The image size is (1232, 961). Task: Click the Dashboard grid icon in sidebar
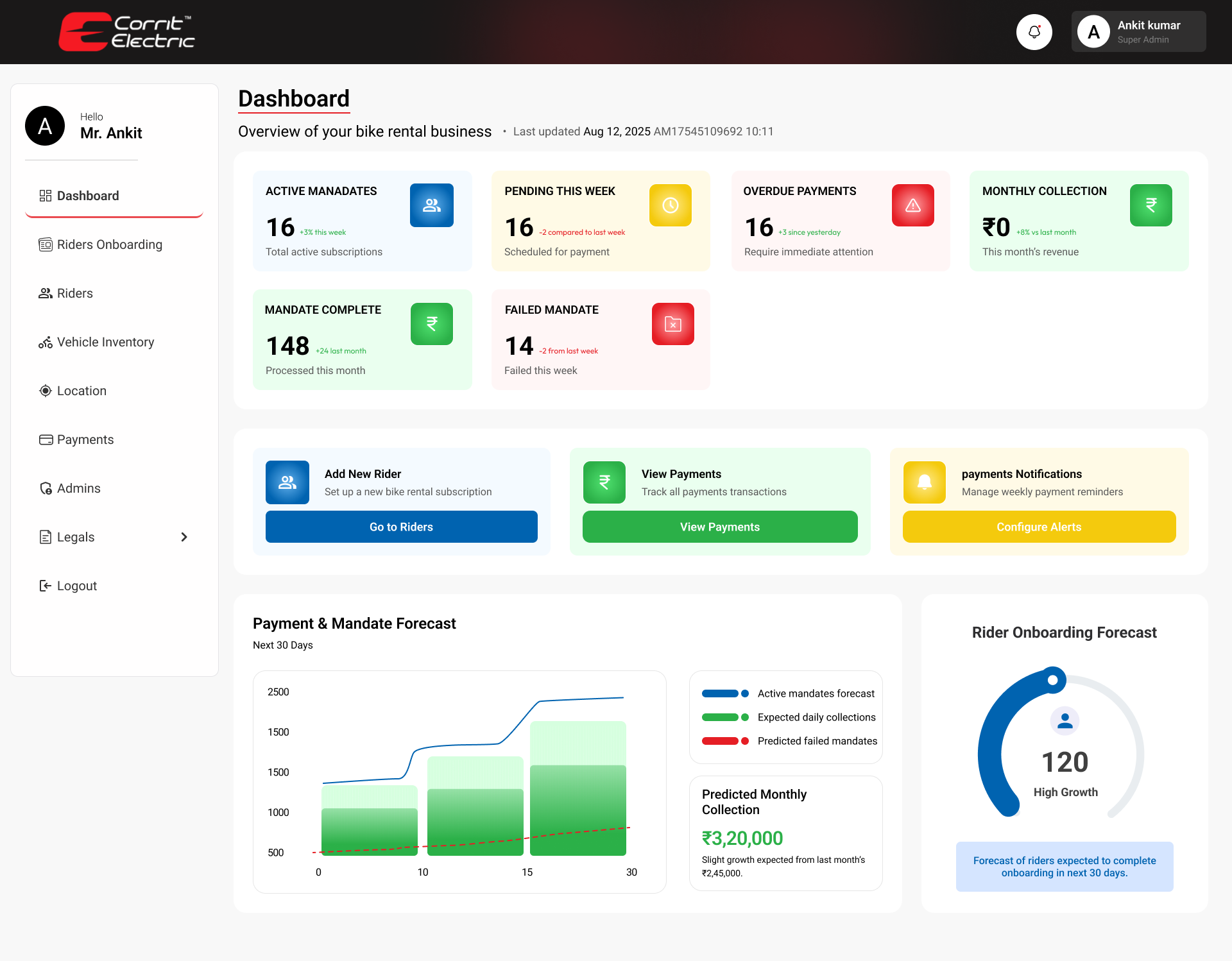(46, 196)
